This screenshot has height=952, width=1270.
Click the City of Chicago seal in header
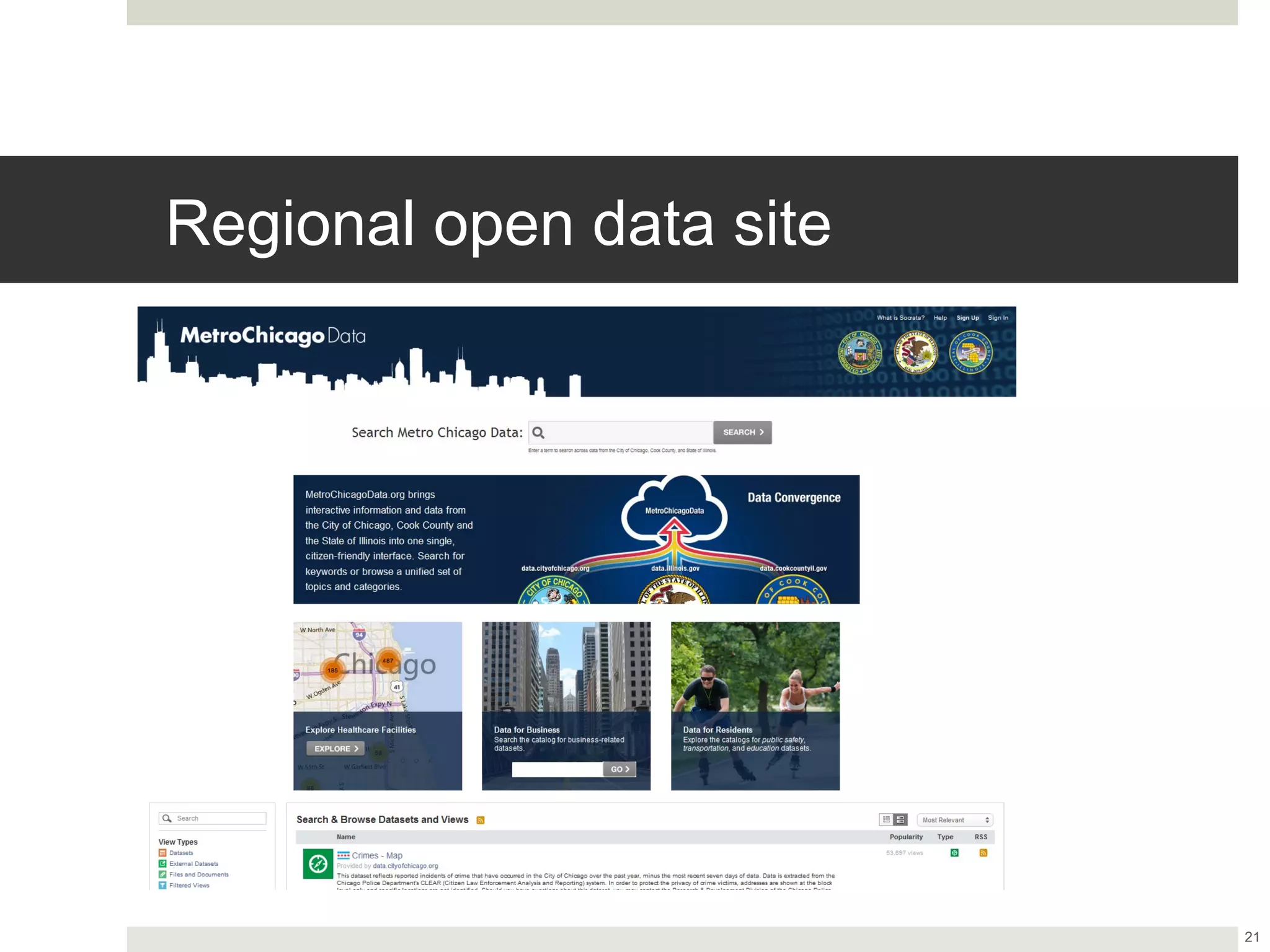859,353
